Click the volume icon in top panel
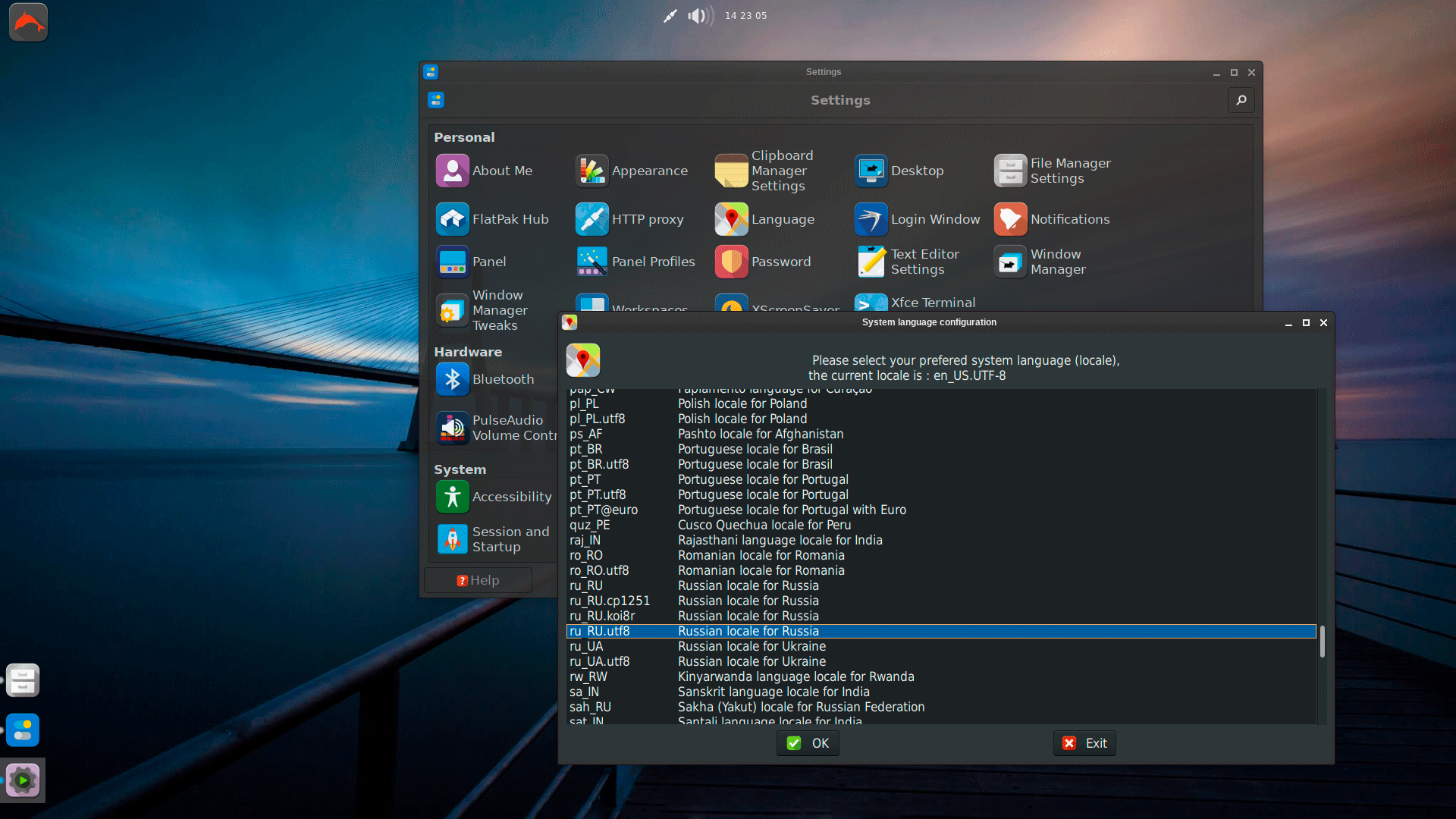Viewport: 1456px width, 819px height. pyautogui.click(x=699, y=16)
